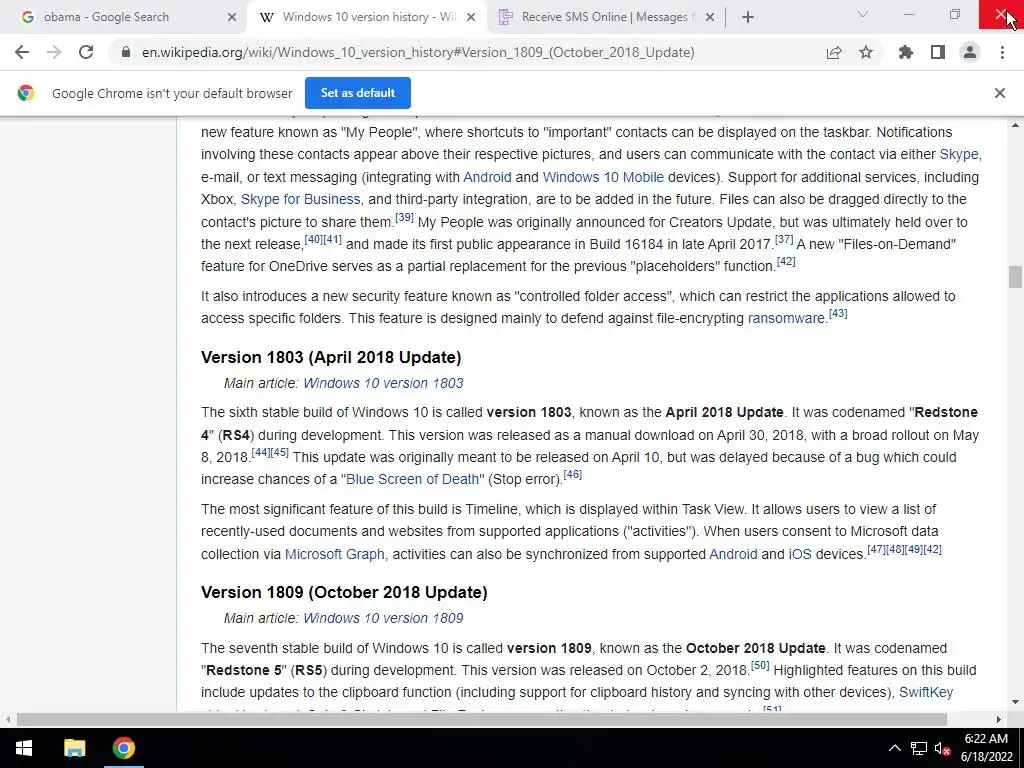The width and height of the screenshot is (1024, 768).
Task: Click citation reference 39
Action: click(404, 217)
